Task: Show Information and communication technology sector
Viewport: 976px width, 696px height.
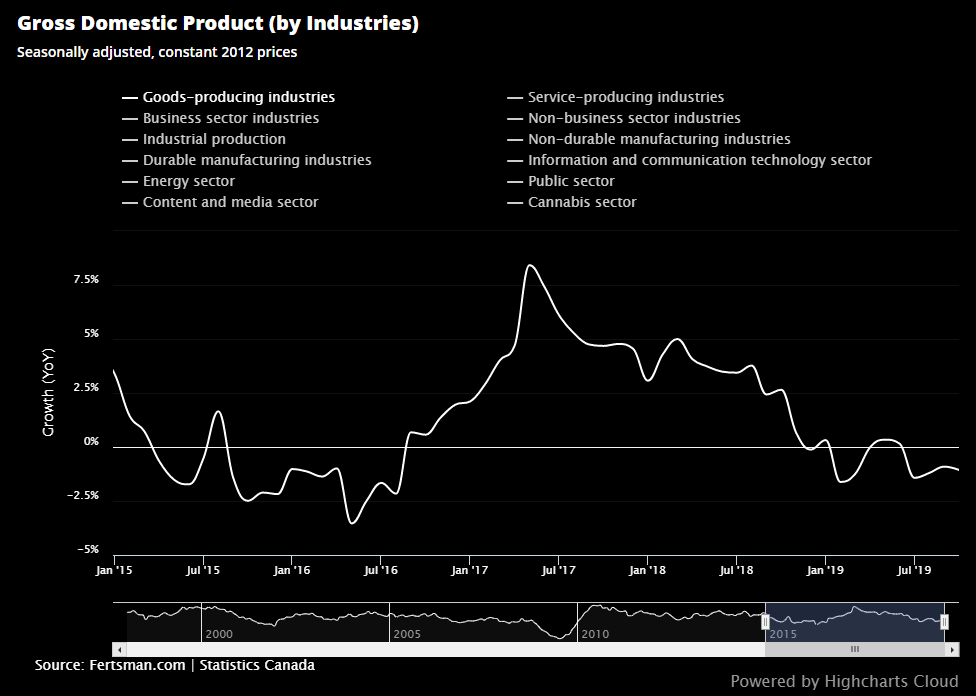Action: point(690,161)
